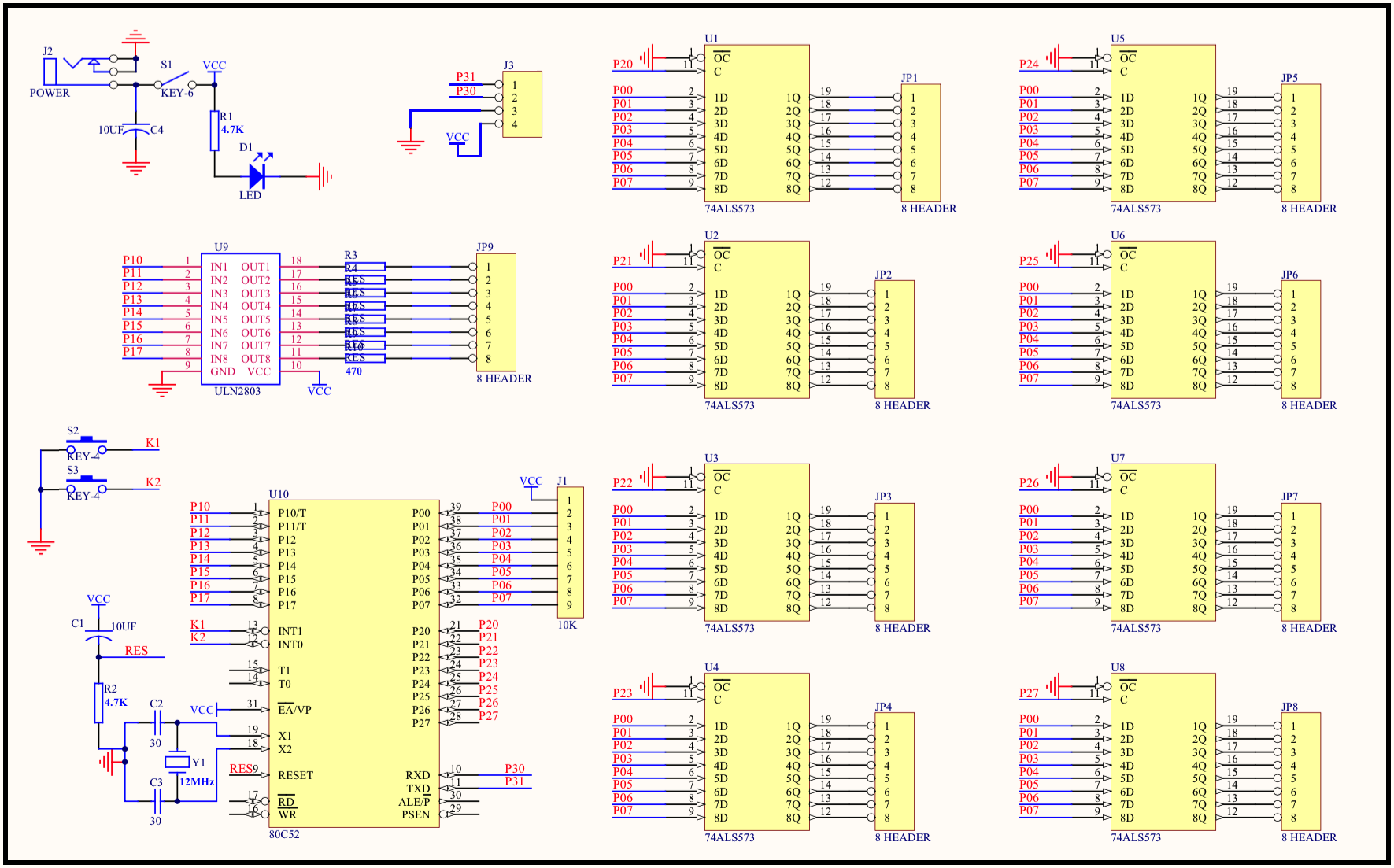Click the JP5 header connector

[1301, 143]
